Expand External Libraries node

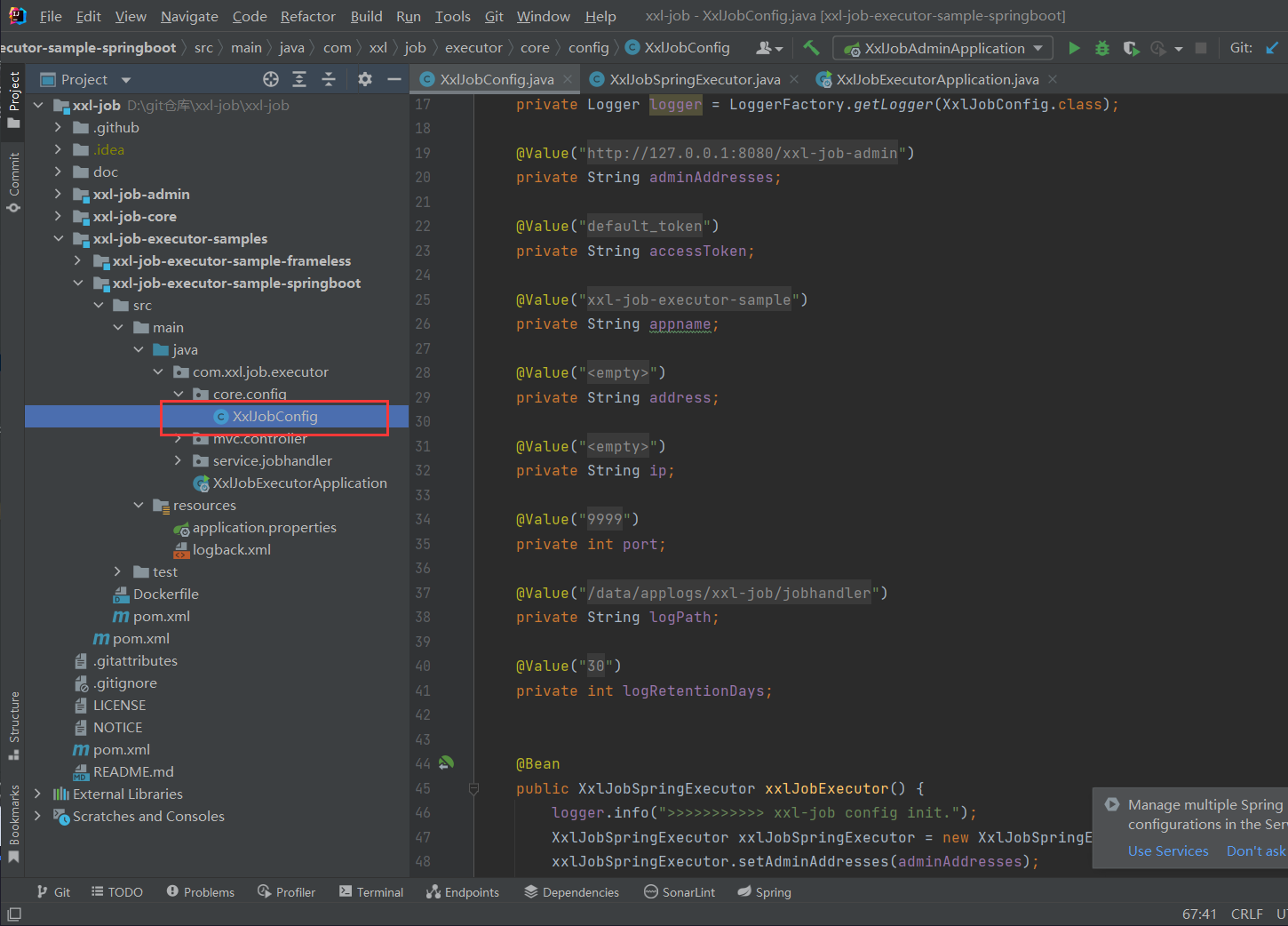(37, 794)
